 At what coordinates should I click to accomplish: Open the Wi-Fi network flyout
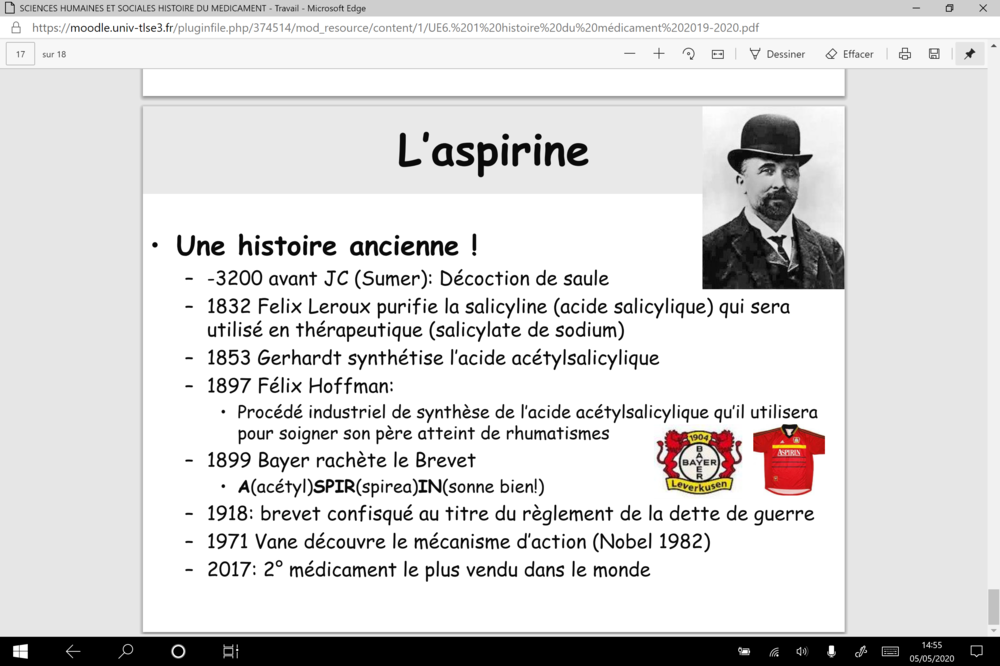pos(773,652)
